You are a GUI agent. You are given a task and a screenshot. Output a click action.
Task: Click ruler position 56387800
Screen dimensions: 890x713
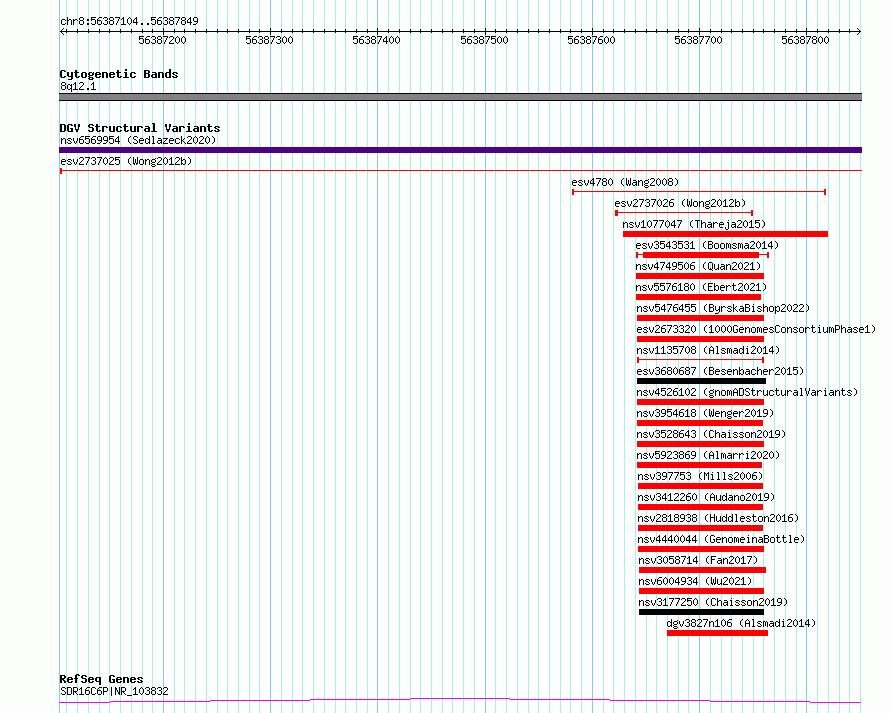pos(805,40)
